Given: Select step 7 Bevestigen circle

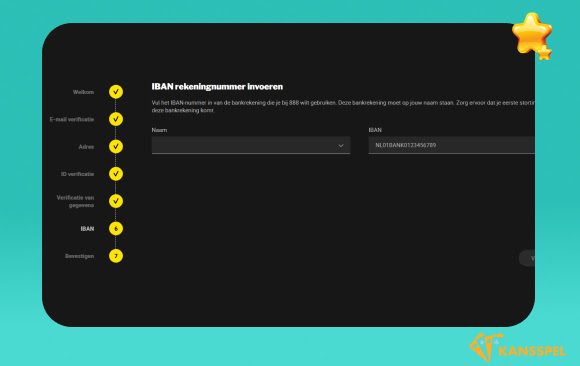Looking at the screenshot, I should pyautogui.click(x=116, y=256).
